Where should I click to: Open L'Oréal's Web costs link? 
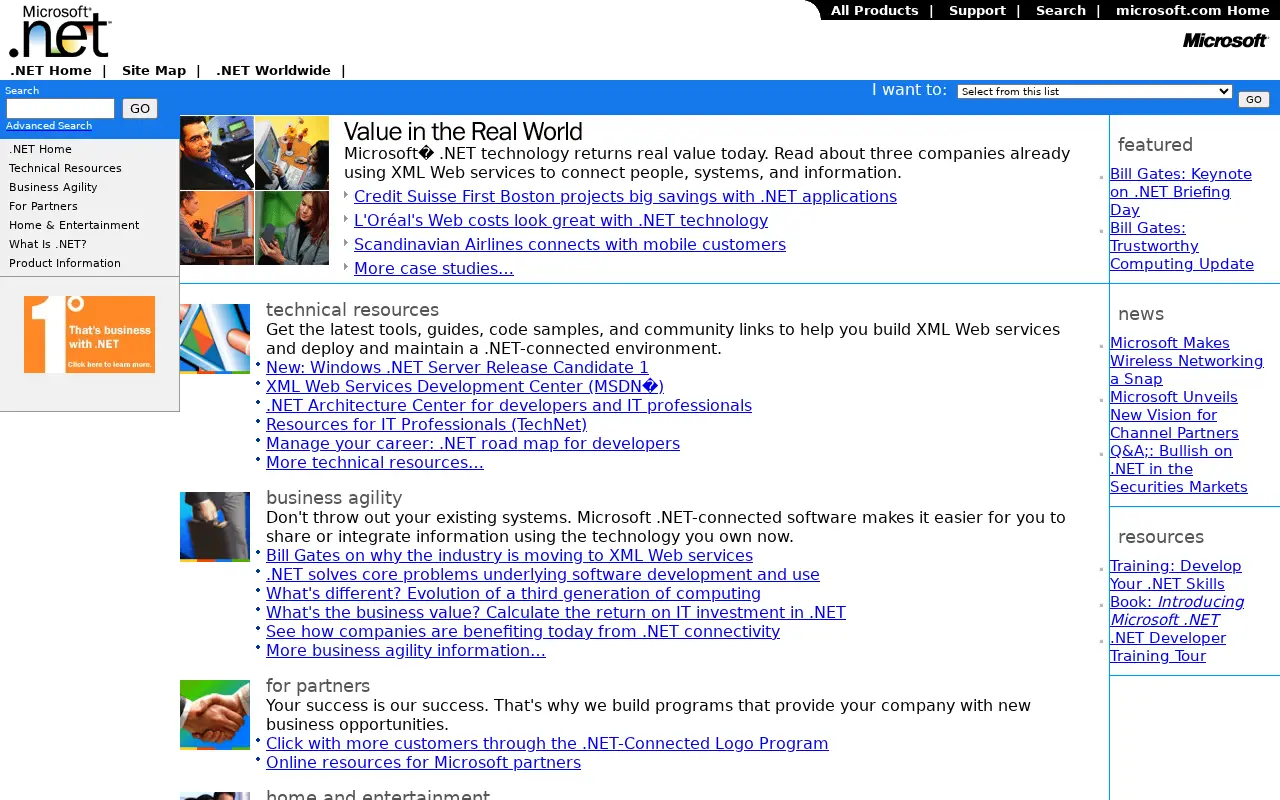coord(561,220)
